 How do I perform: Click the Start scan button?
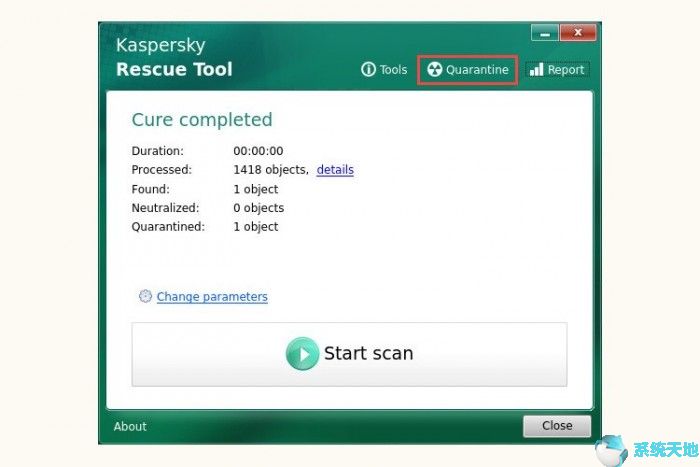pyautogui.click(x=350, y=354)
